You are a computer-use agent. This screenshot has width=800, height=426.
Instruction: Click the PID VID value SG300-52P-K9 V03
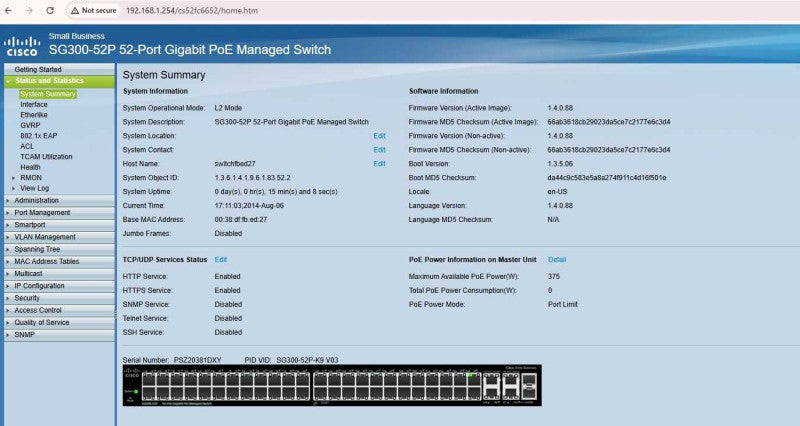pos(307,360)
